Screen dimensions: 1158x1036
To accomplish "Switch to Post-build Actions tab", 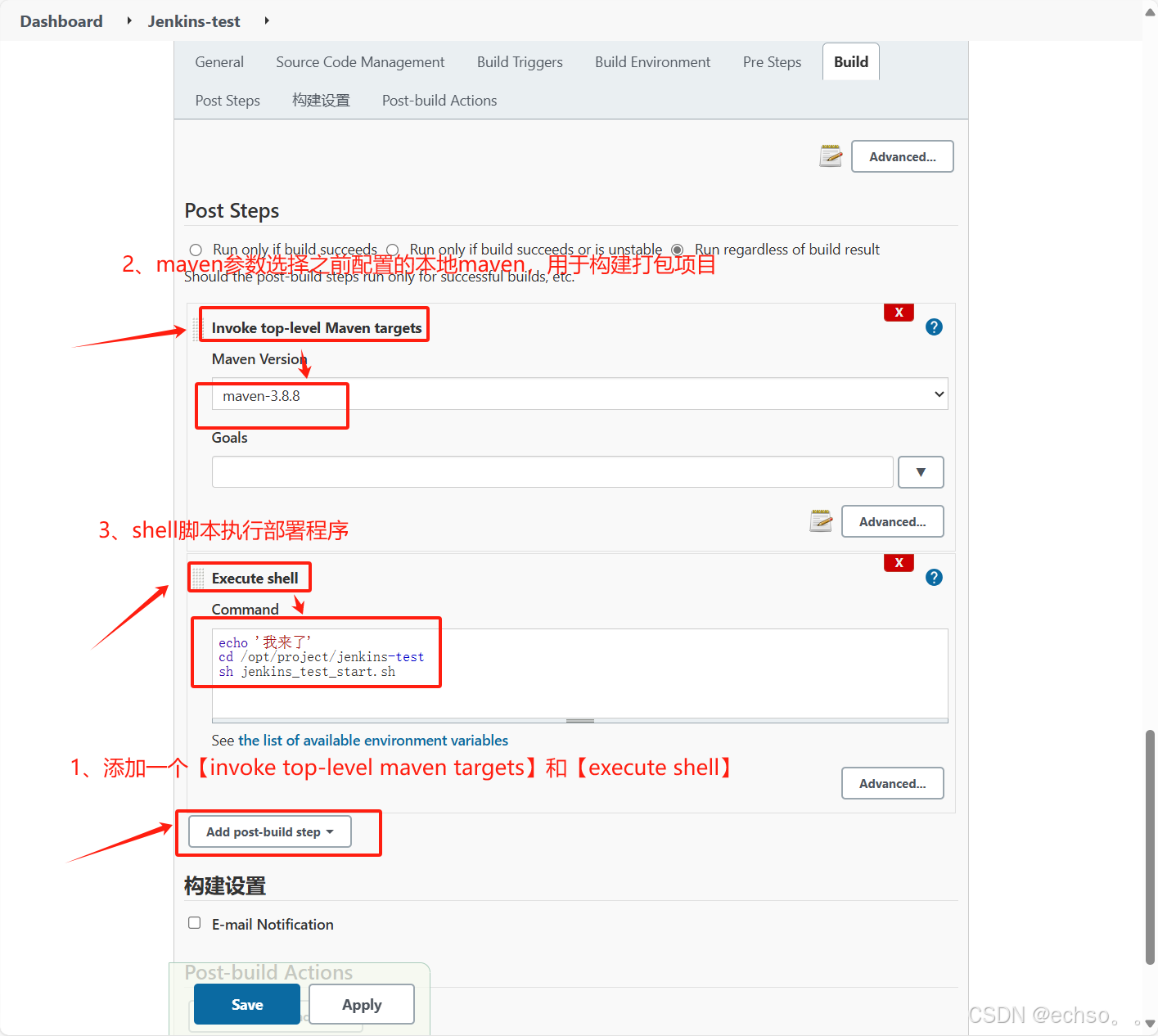I will [439, 101].
